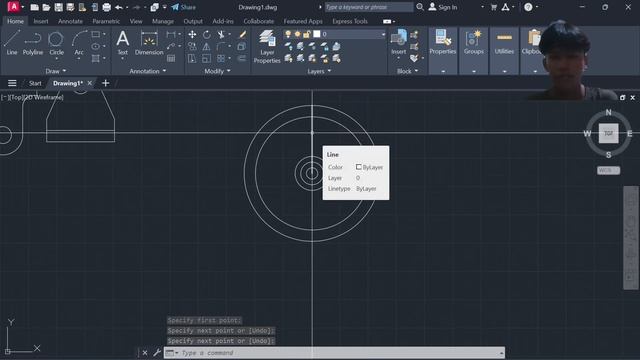Open the Circle tool dropdown arrow
This screenshot has width=640, height=360.
56,59
